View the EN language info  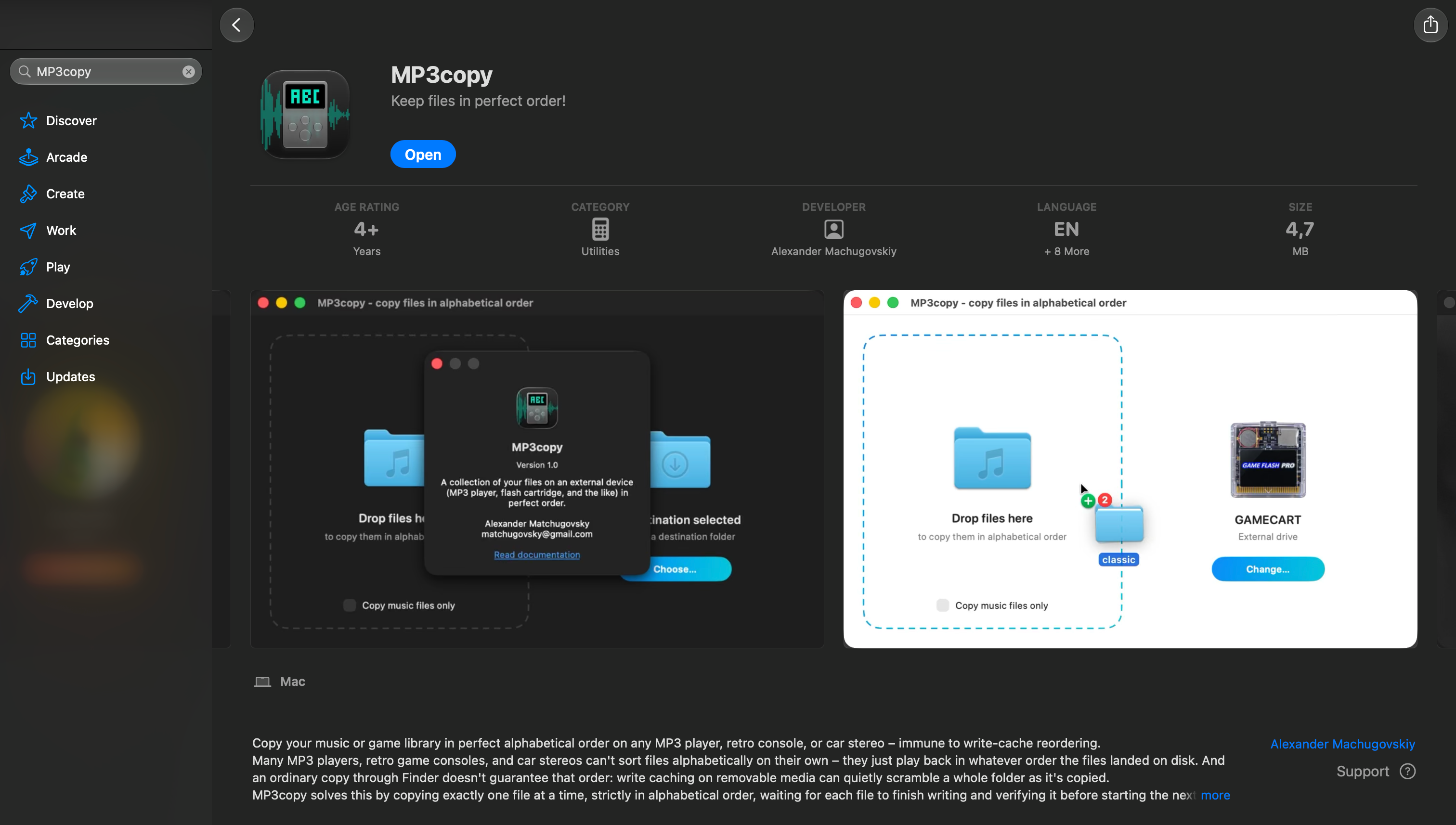[1066, 229]
